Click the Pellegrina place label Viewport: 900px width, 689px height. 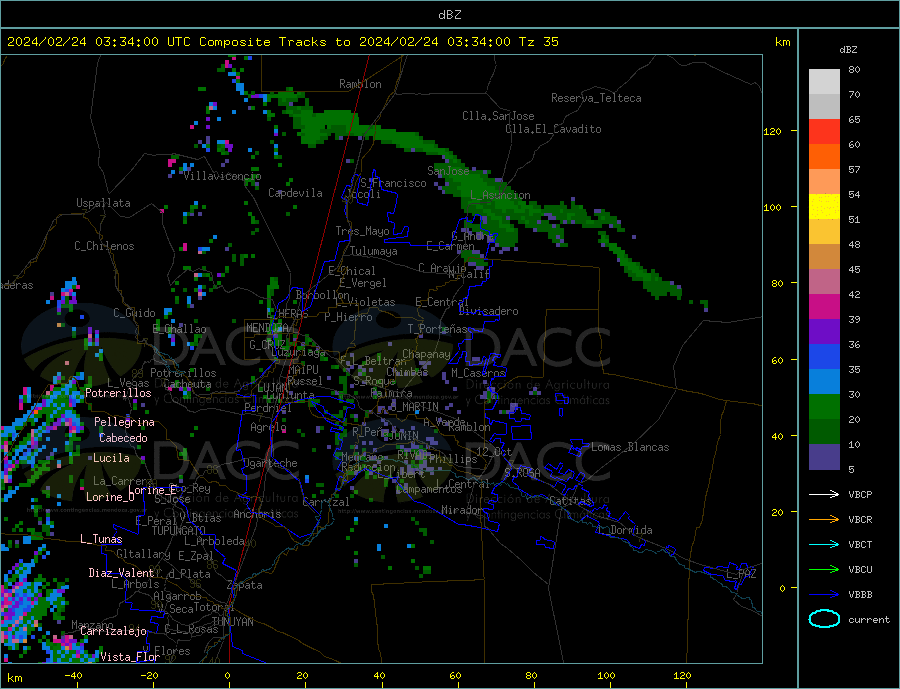(x=124, y=422)
